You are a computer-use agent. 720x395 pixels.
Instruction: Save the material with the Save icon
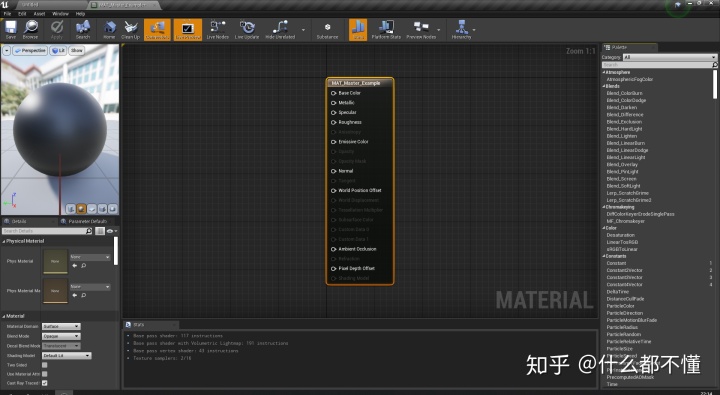click(x=11, y=30)
